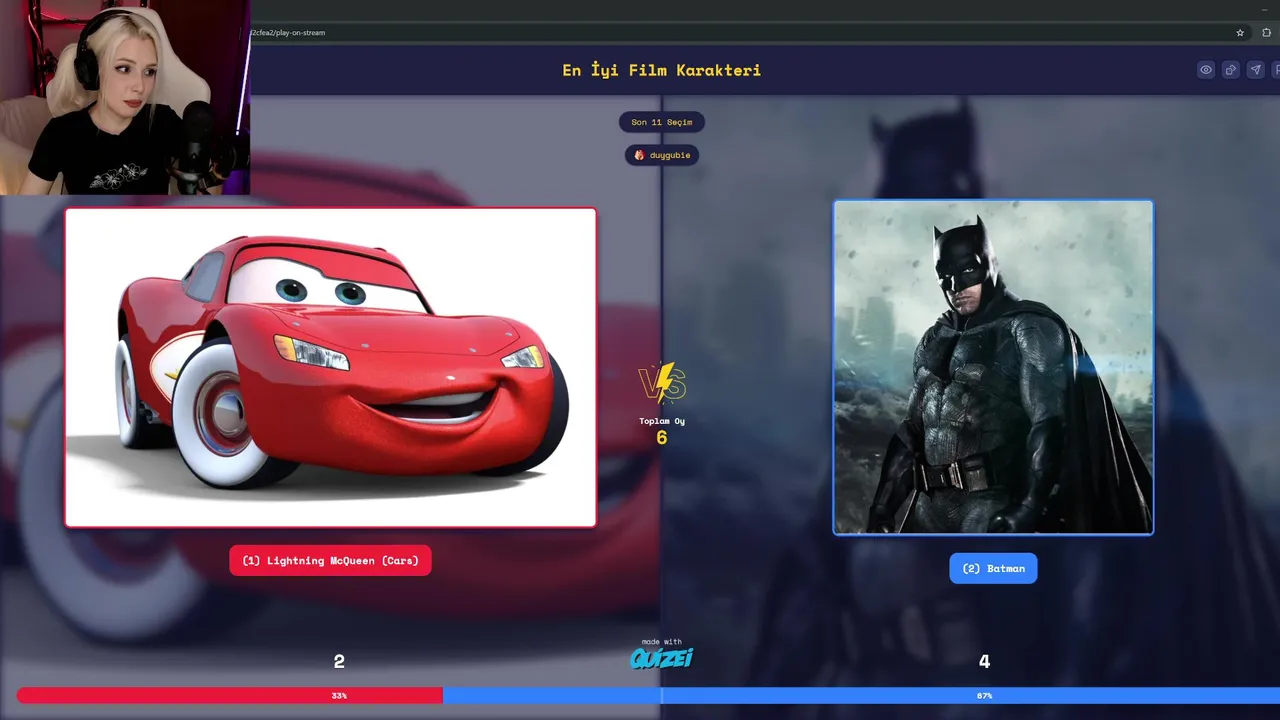Select the Batman image card
Viewport: 1280px width, 720px height.
click(x=993, y=367)
